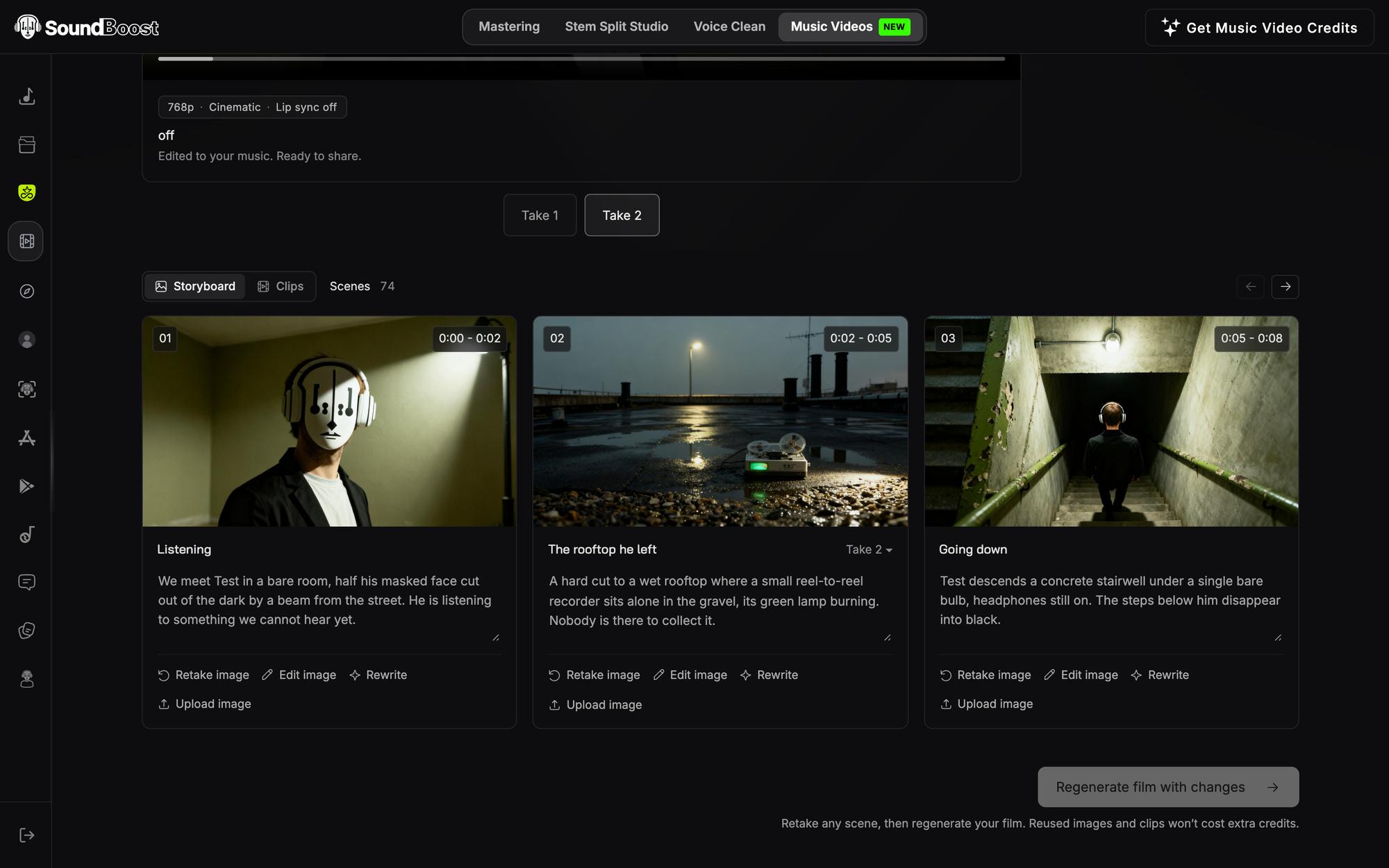
Task: Open the Music Videos tab
Action: [851, 26]
